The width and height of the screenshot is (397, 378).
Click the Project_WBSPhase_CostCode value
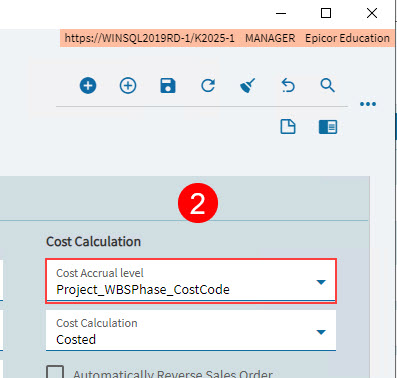click(143, 290)
